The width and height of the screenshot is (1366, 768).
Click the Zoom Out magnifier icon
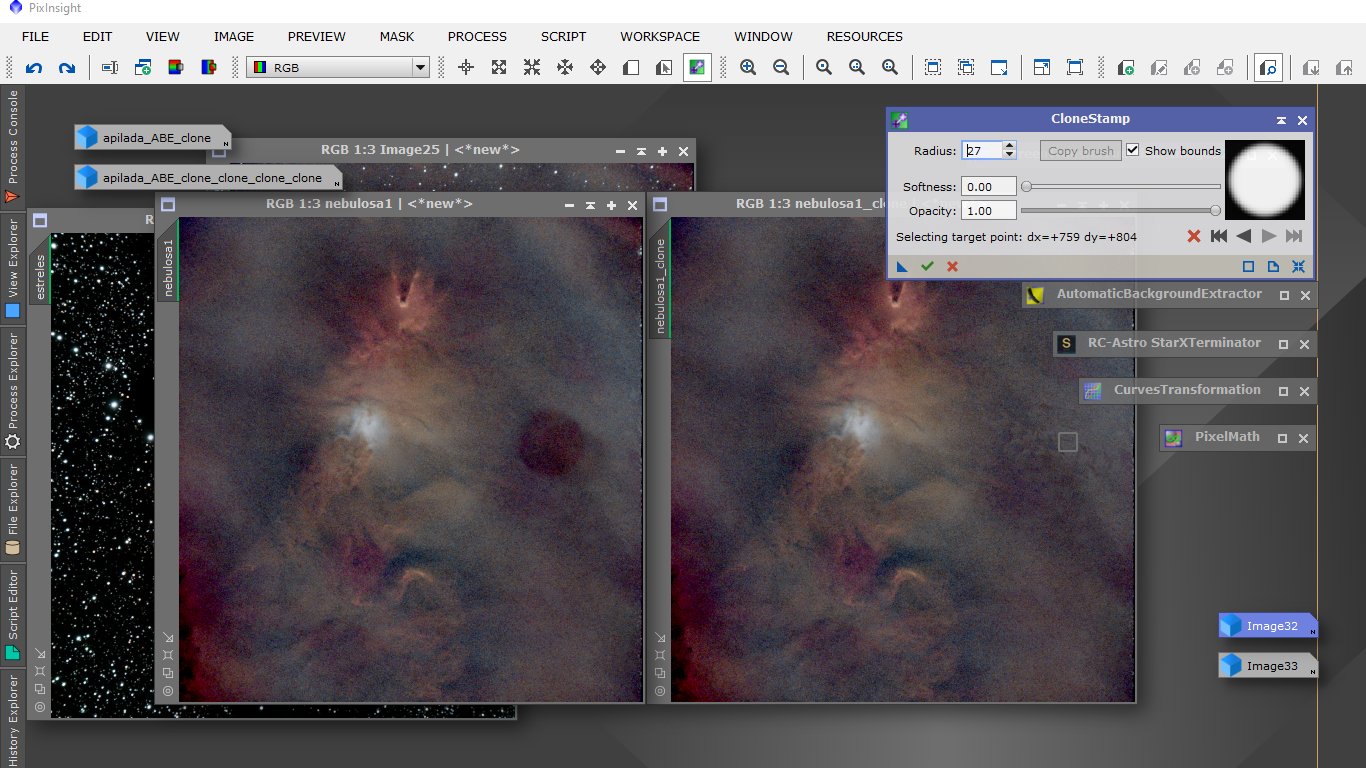click(x=781, y=68)
